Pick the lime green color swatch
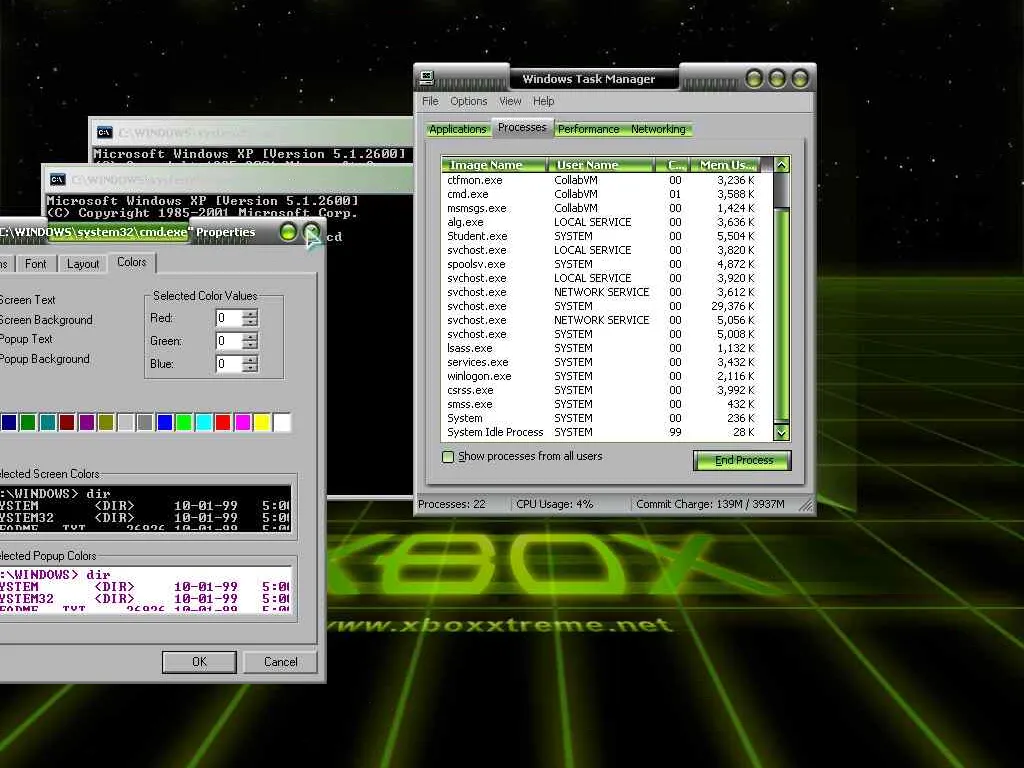1024x768 pixels. pyautogui.click(x=184, y=423)
